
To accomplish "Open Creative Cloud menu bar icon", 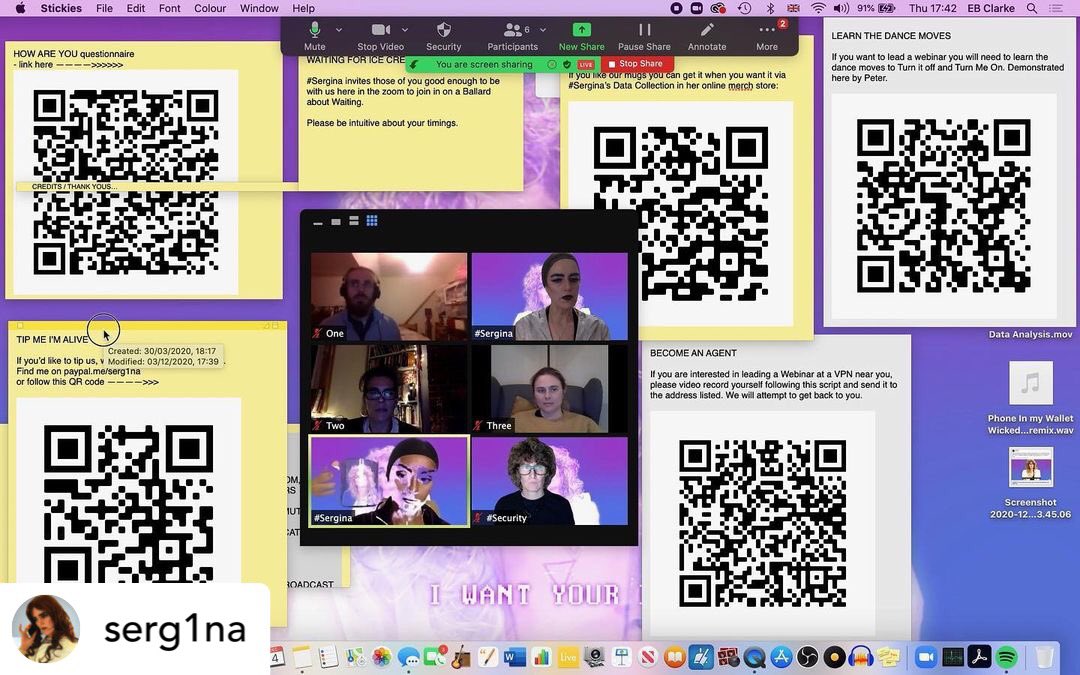I will click(718, 8).
